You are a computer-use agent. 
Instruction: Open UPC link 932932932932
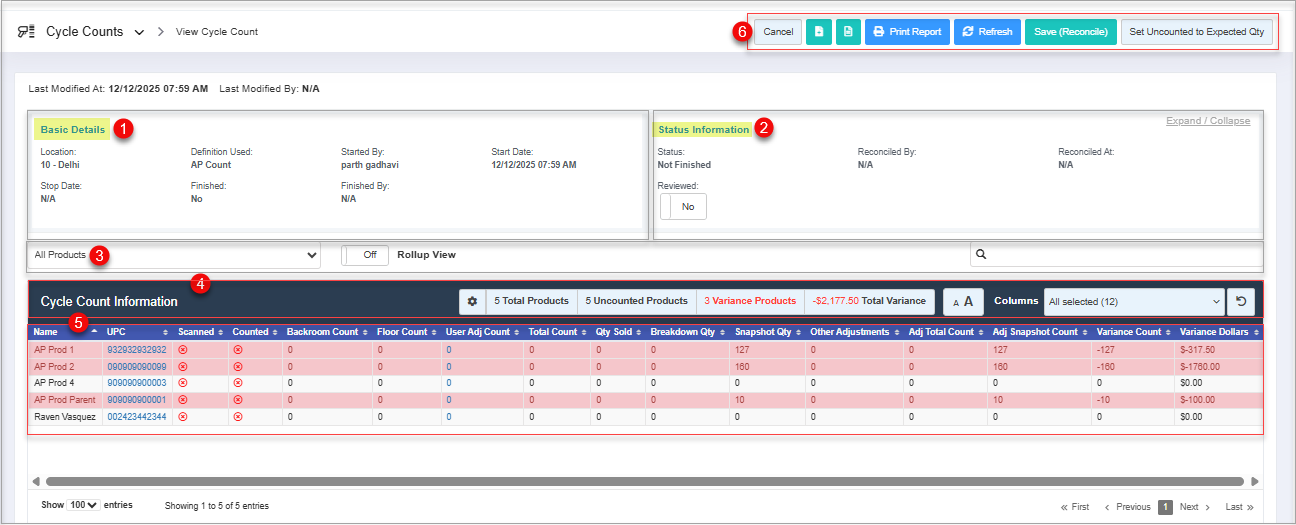136,350
